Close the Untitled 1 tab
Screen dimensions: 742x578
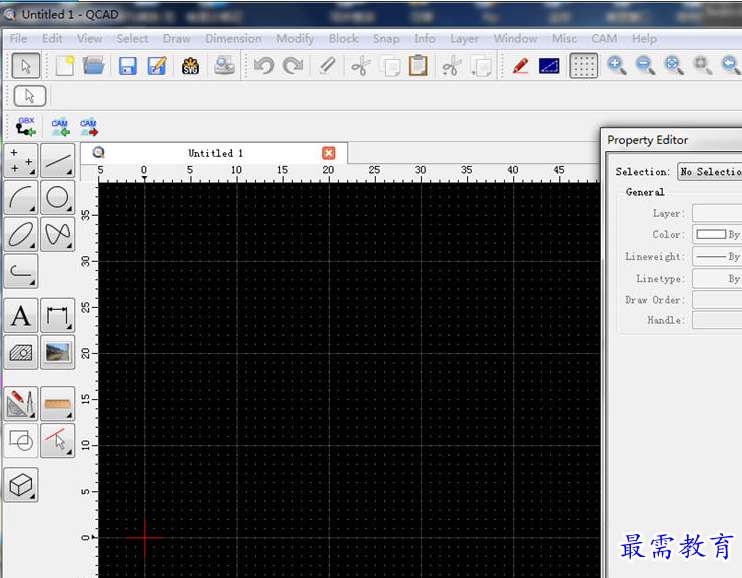(x=328, y=153)
